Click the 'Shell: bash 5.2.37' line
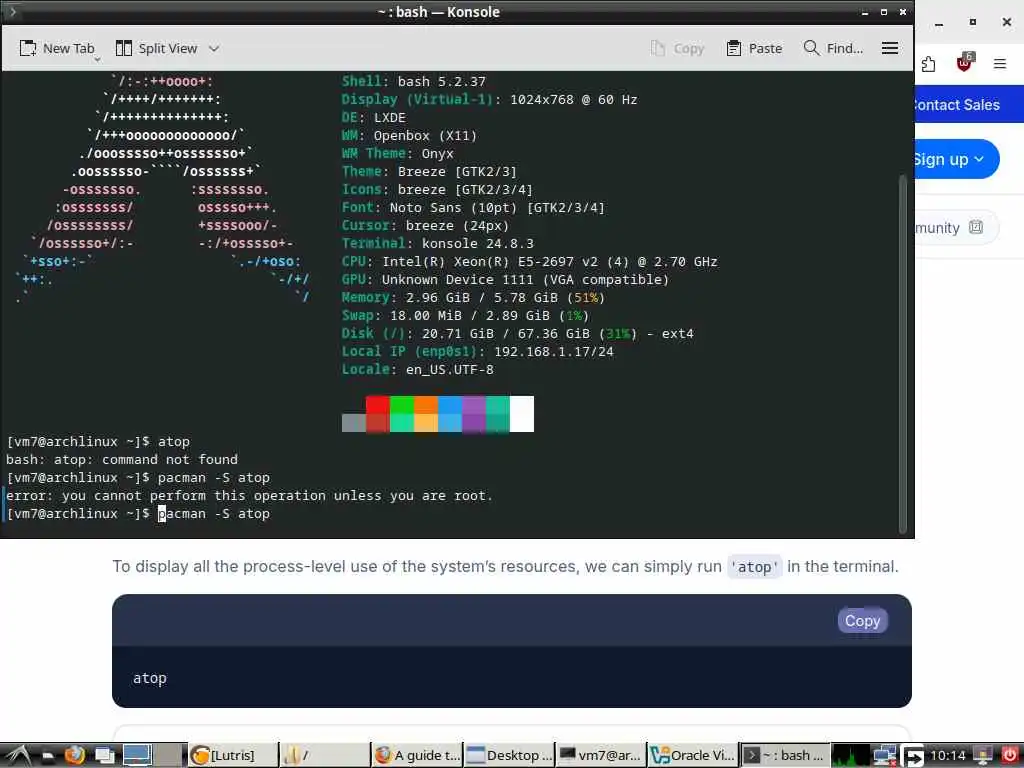Viewport: 1024px width, 768px height. coord(413,82)
